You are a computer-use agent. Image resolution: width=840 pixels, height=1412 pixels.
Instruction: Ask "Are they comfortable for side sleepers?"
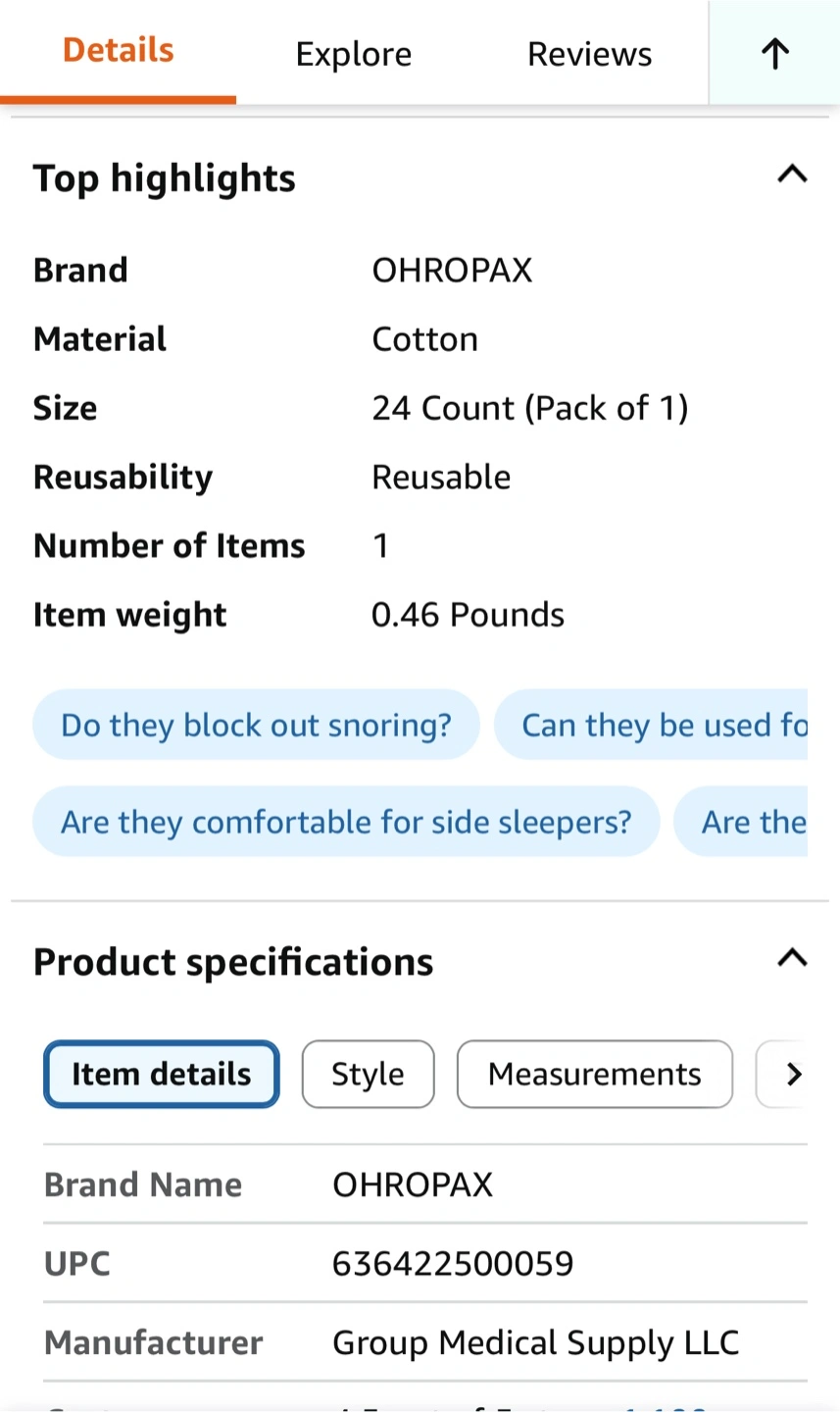[346, 822]
